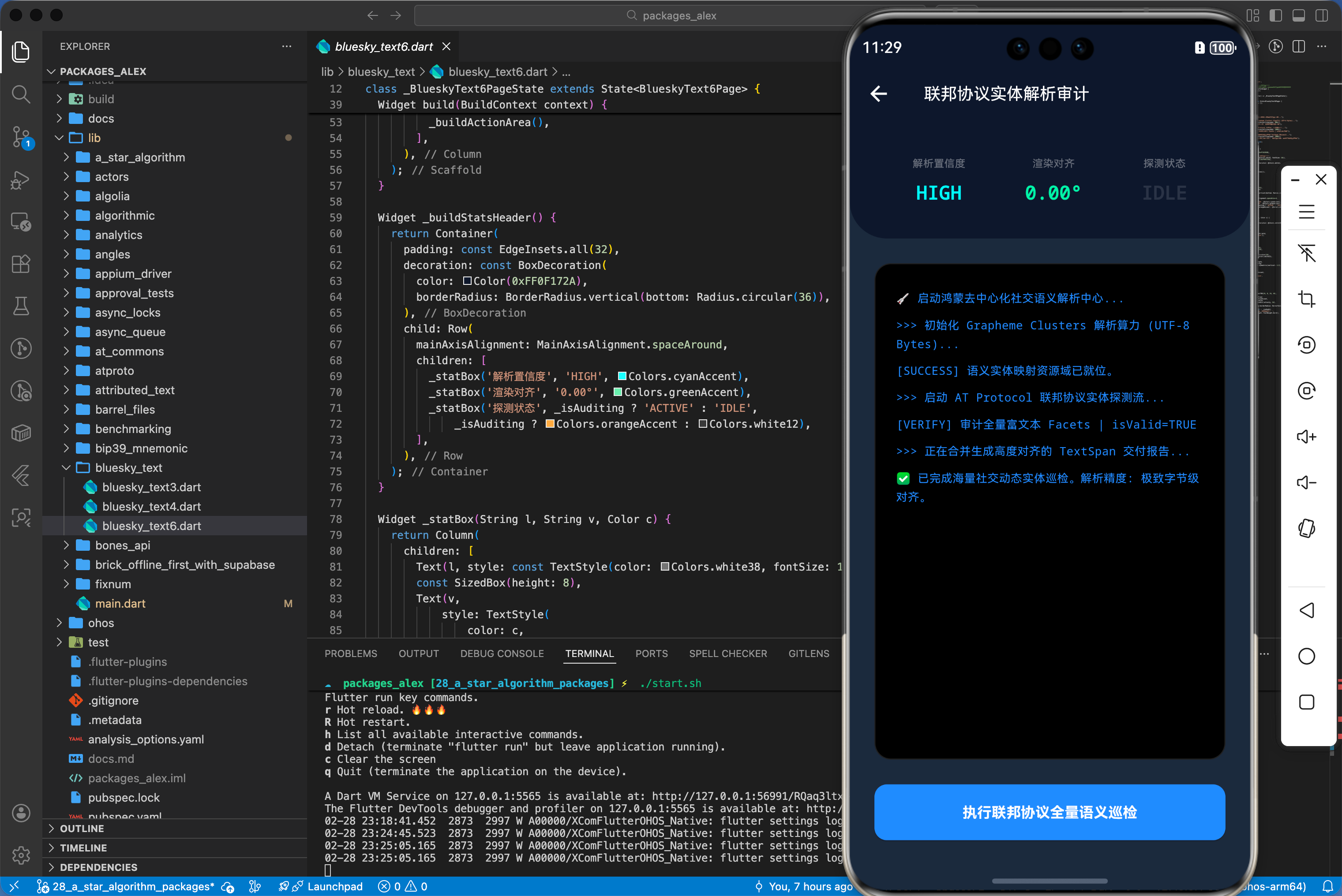Click the emulator volume up icon
The image size is (1342, 896).
[x=1306, y=437]
